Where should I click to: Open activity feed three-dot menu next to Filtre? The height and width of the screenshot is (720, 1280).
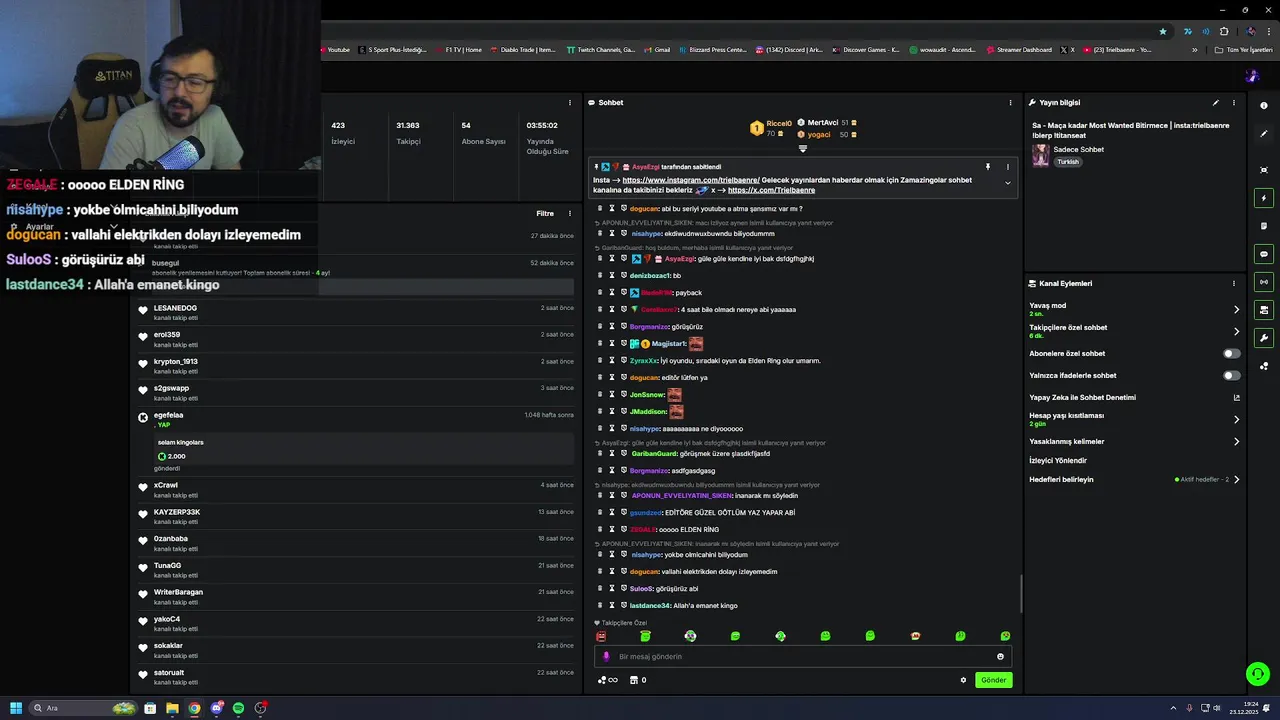point(570,213)
